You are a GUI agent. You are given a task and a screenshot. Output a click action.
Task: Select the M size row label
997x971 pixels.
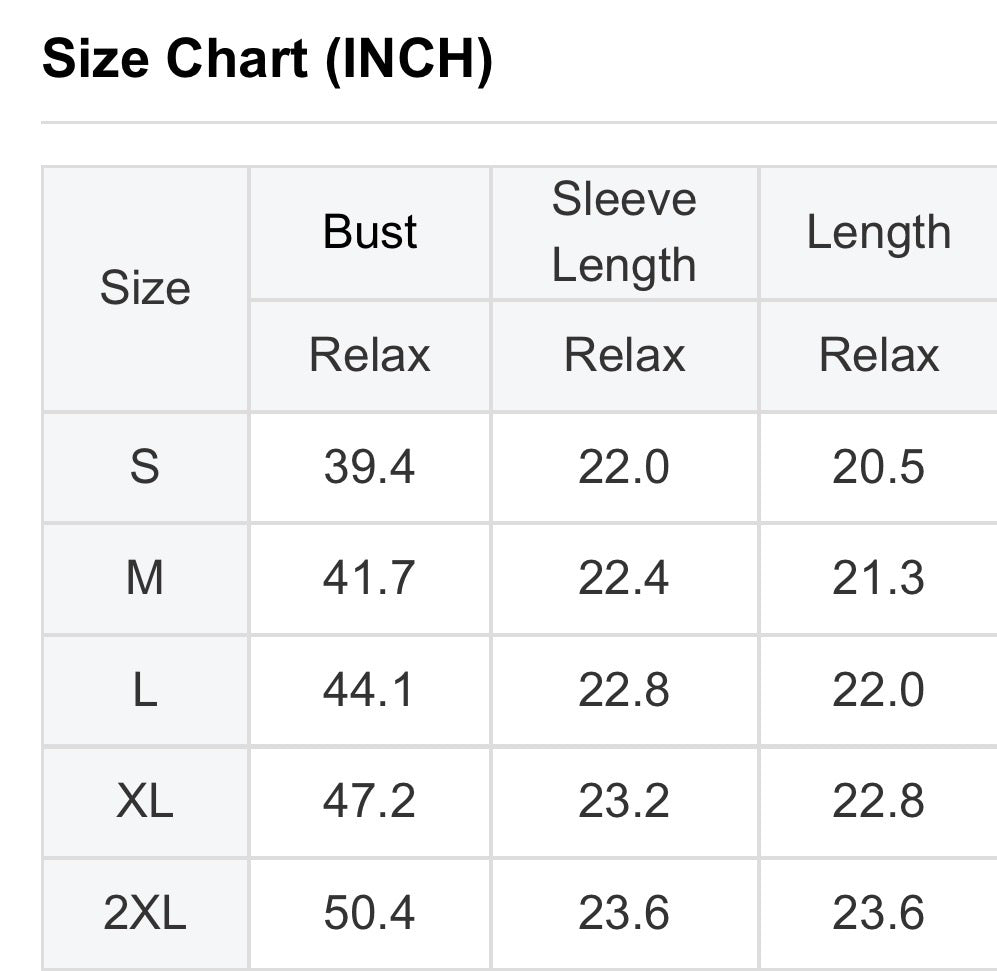point(145,578)
